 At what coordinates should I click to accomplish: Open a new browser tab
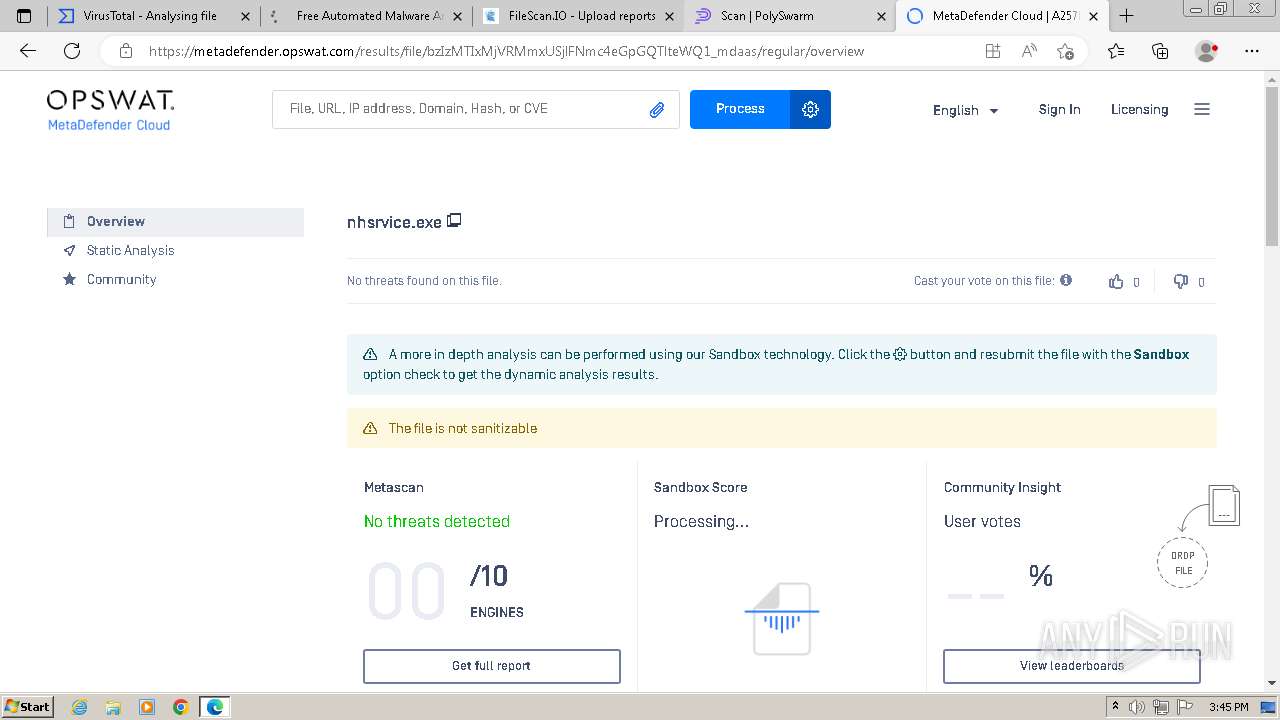[x=1127, y=16]
